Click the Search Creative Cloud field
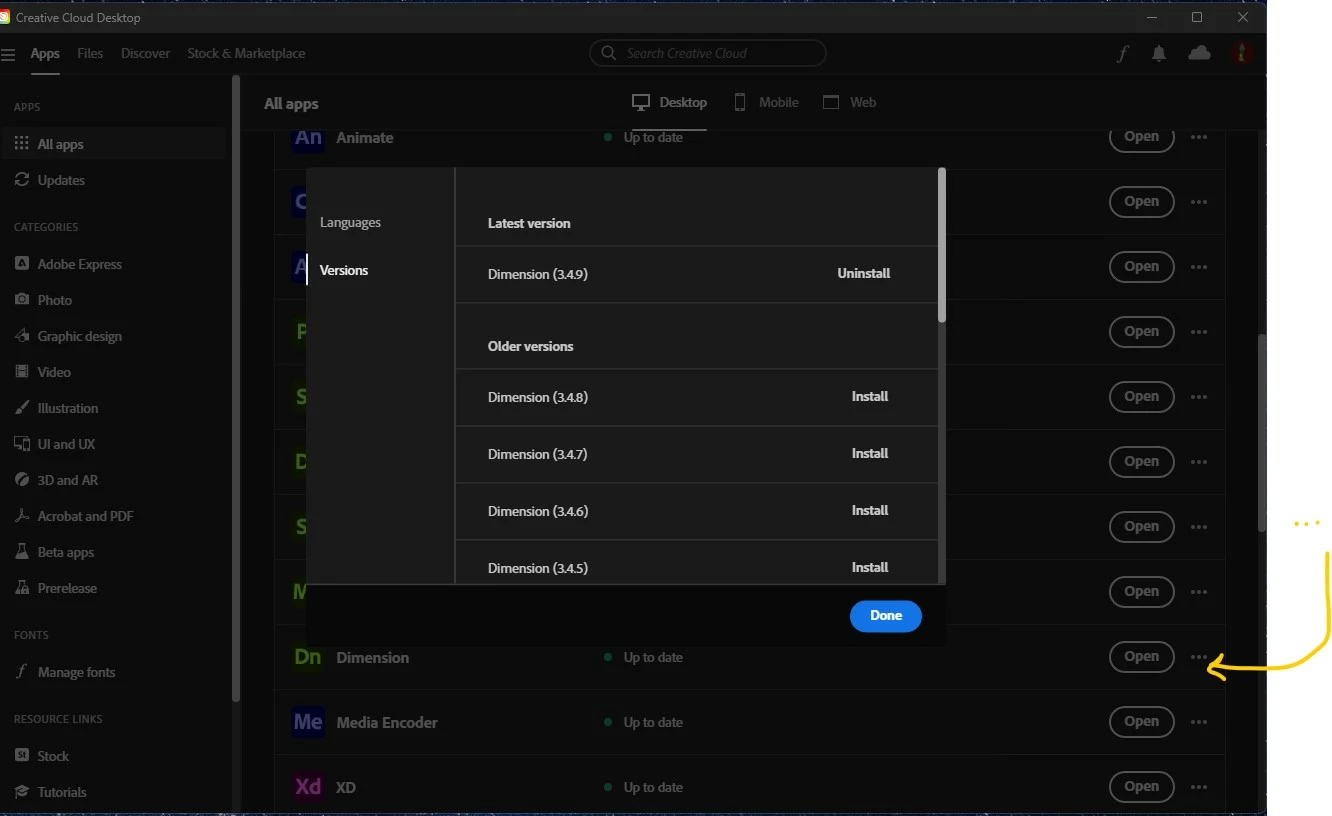The width and height of the screenshot is (1332, 816). tap(708, 53)
